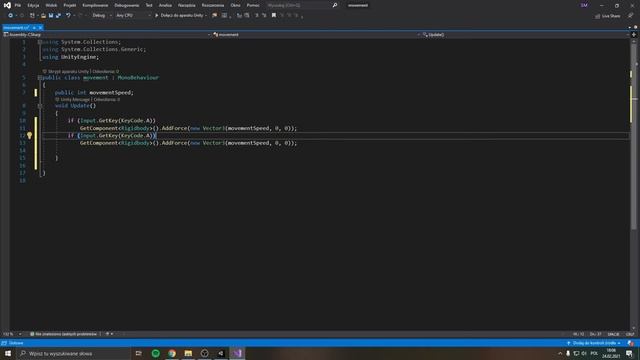Click the 'Unity Message' CodeLens link above Update

tap(75, 100)
